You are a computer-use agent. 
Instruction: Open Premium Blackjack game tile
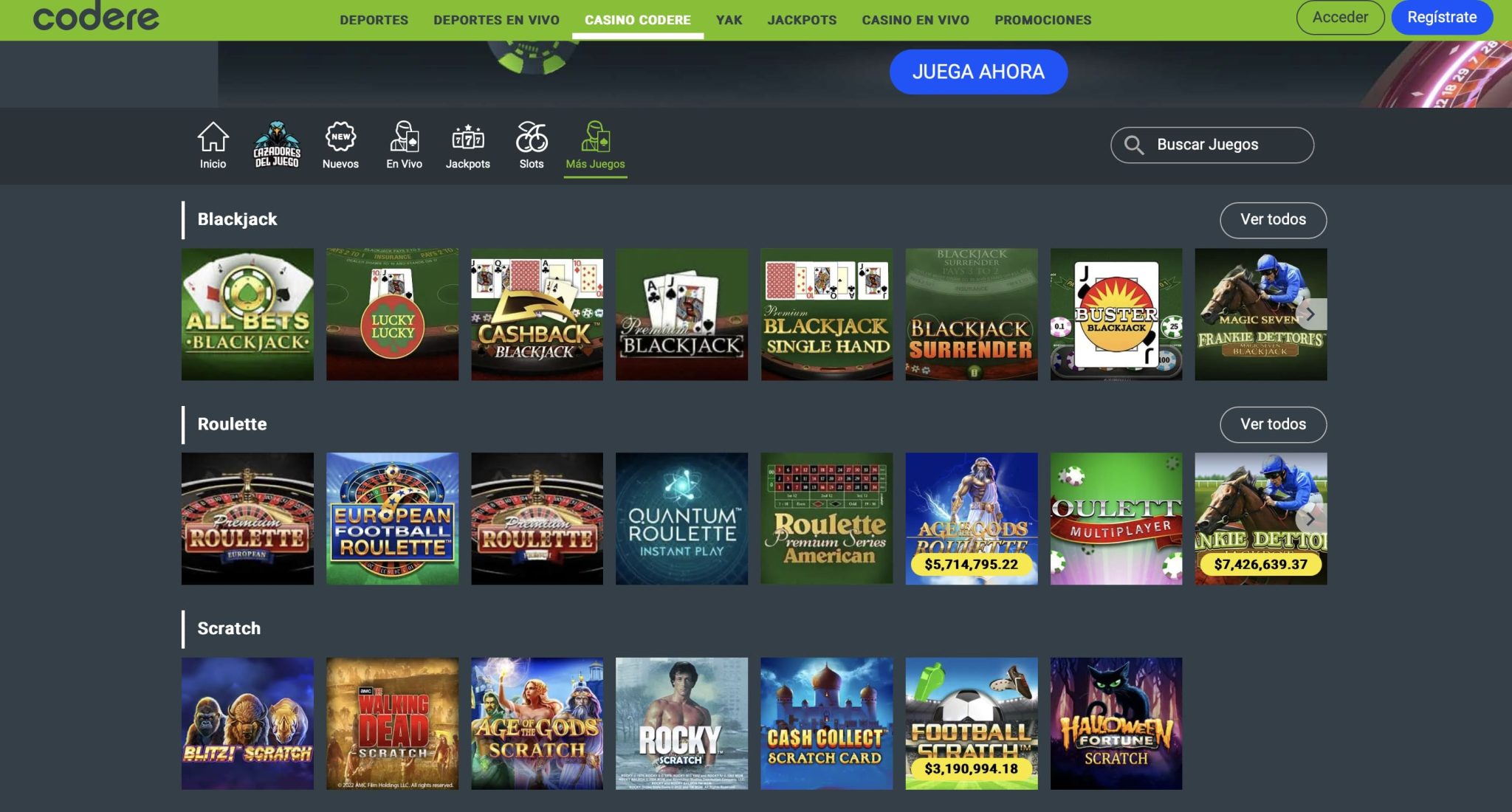(x=681, y=314)
